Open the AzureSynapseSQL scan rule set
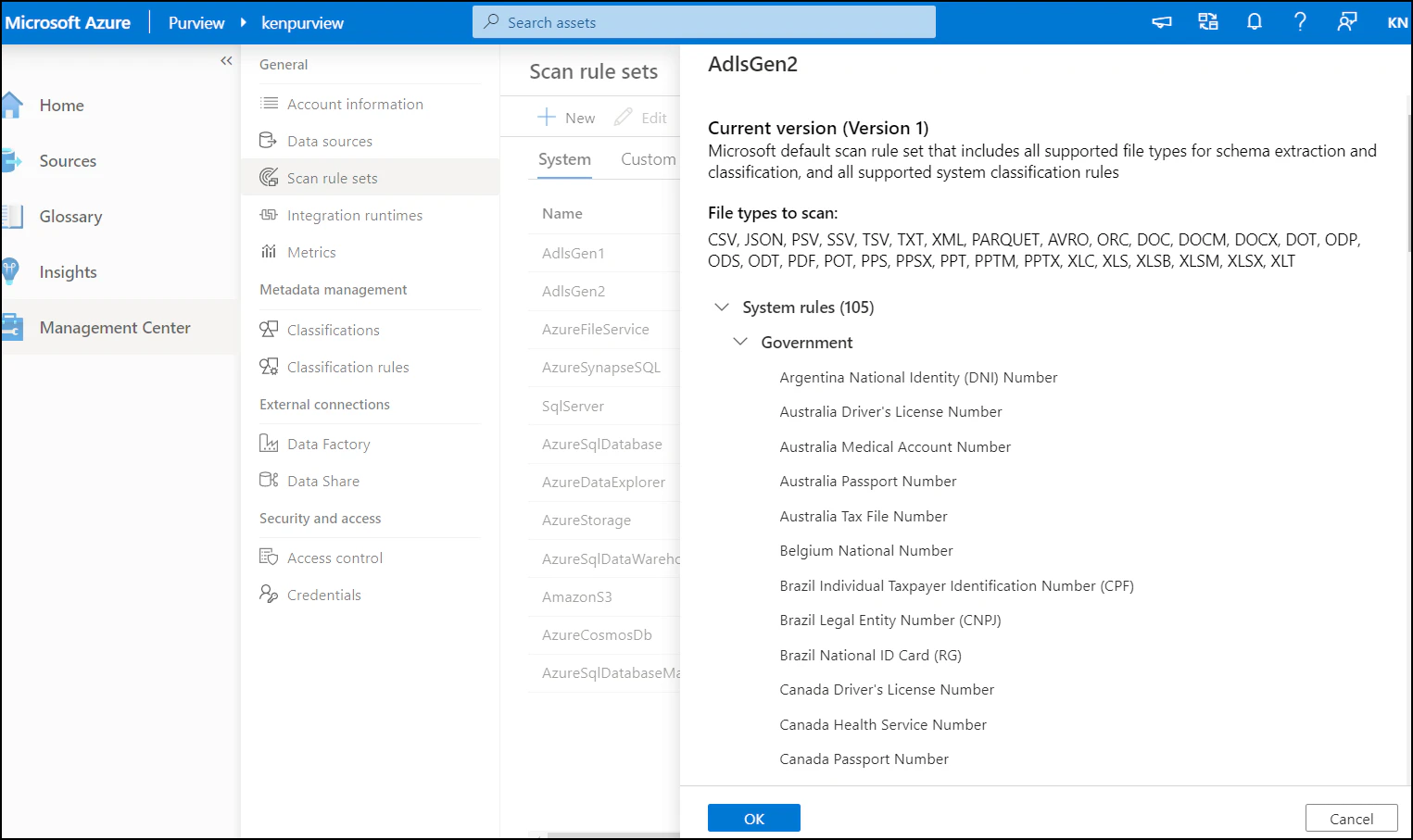1413x840 pixels. [x=601, y=367]
